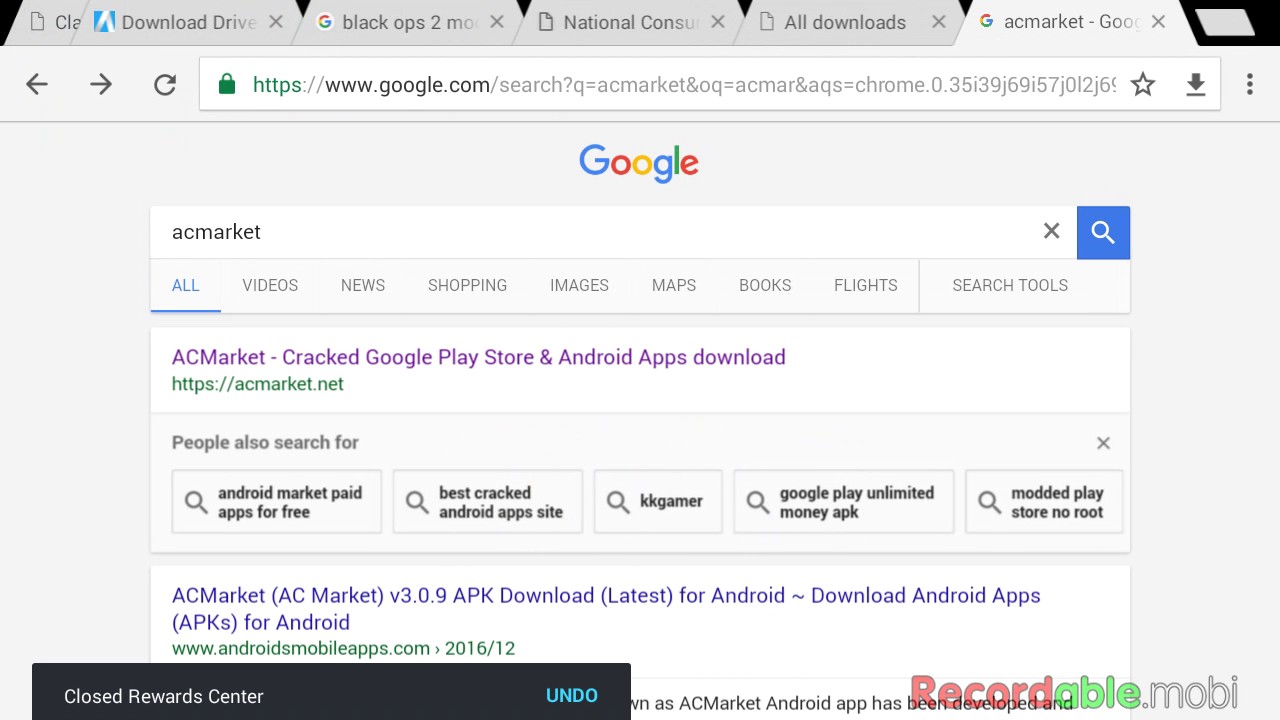
Task: Click the https://acmarket.net URL text
Action: tap(258, 384)
